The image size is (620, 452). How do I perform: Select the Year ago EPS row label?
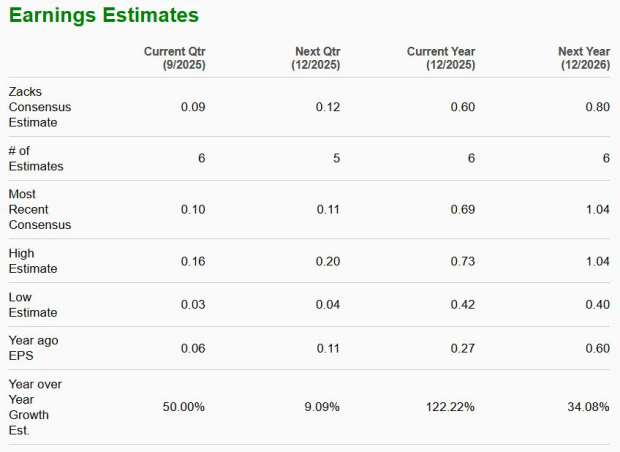tap(33, 348)
